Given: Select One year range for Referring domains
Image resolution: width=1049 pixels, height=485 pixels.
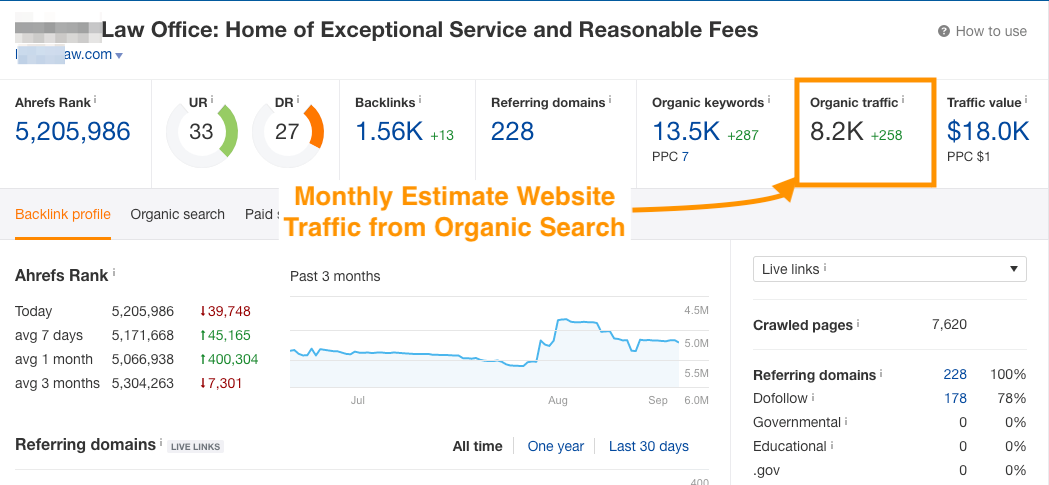Looking at the screenshot, I should (556, 446).
